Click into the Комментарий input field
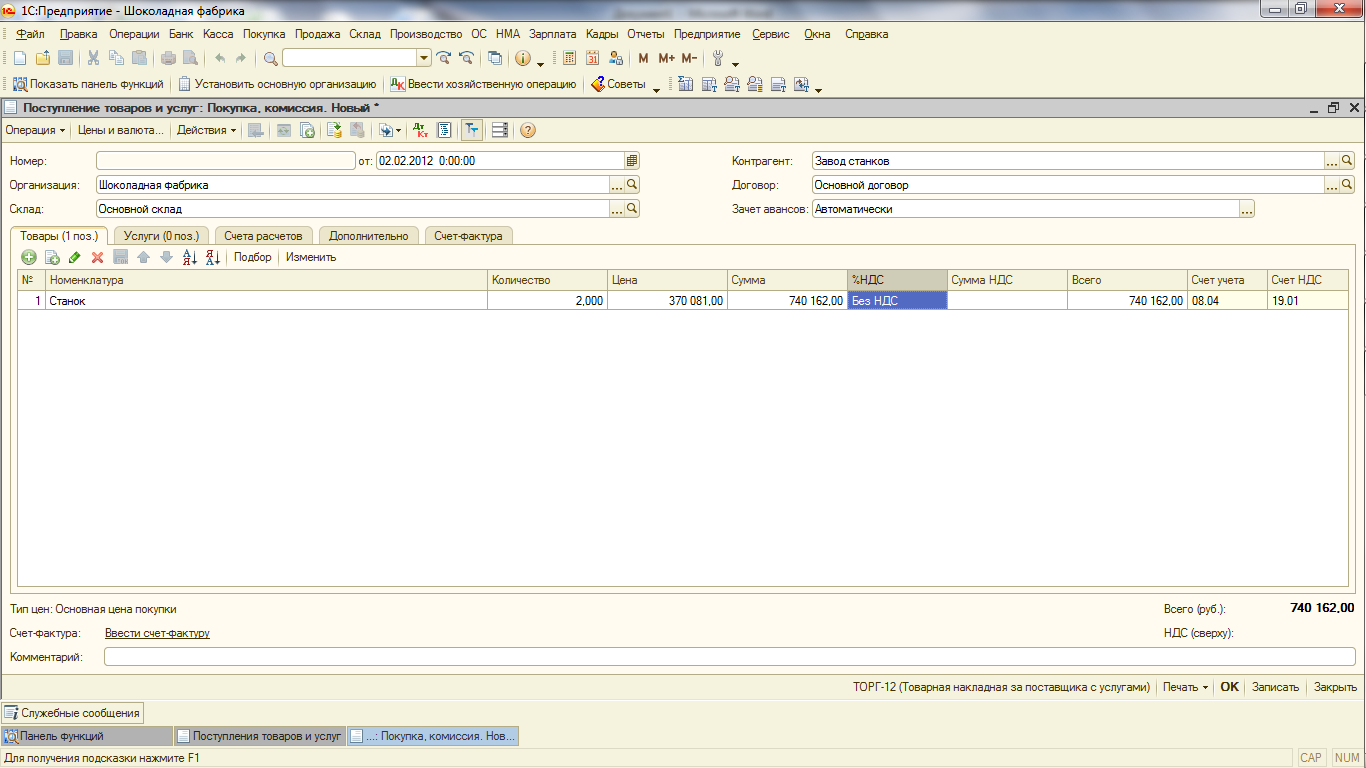Viewport: 1366px width, 768px height. pyautogui.click(x=730, y=657)
